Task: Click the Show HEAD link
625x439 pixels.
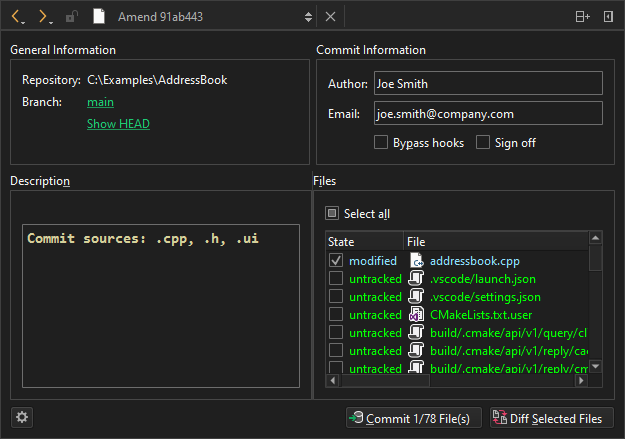Action: 118,124
